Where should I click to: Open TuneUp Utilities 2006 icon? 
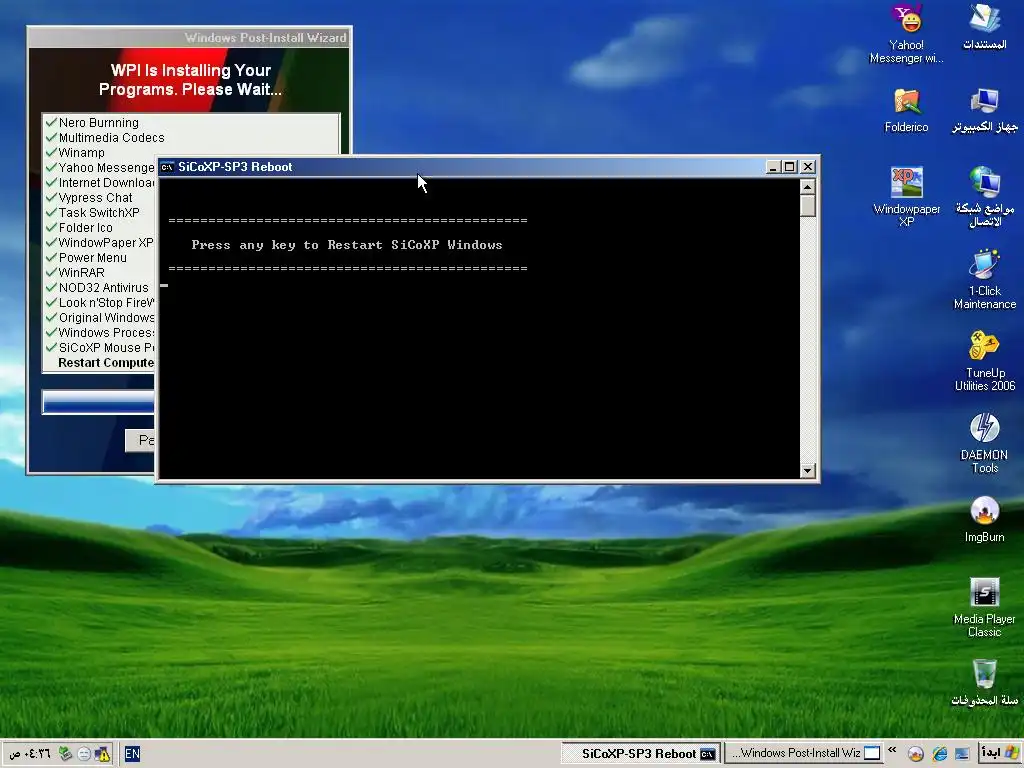(985, 360)
